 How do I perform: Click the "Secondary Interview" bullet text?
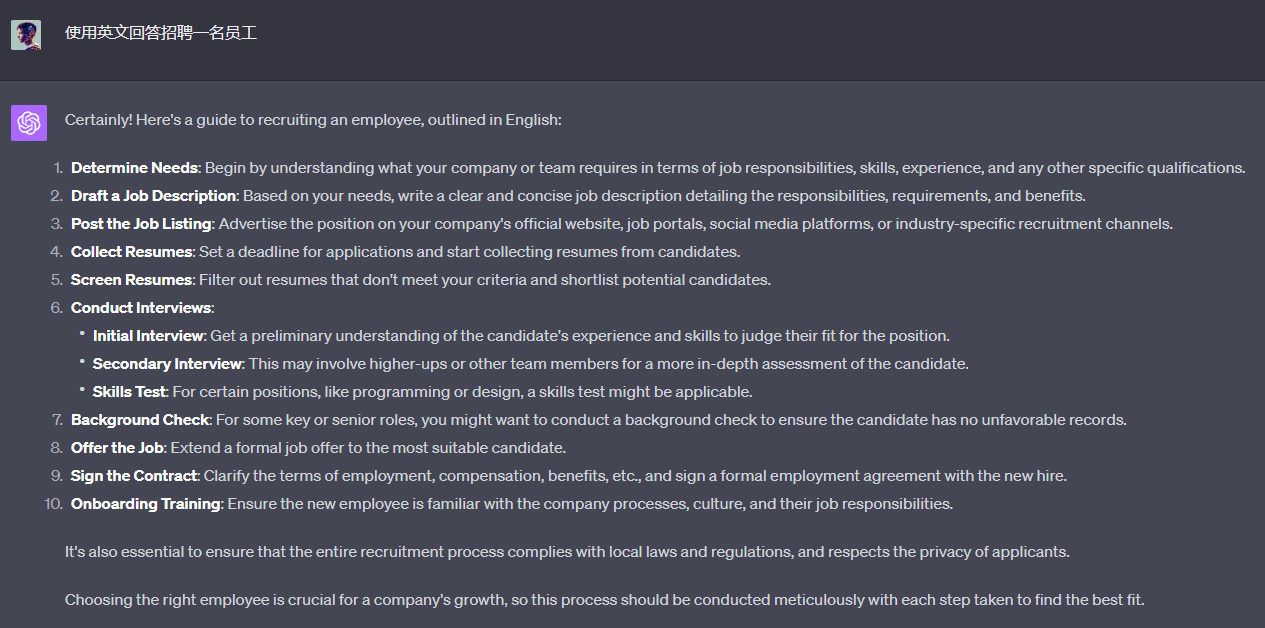[x=167, y=364]
